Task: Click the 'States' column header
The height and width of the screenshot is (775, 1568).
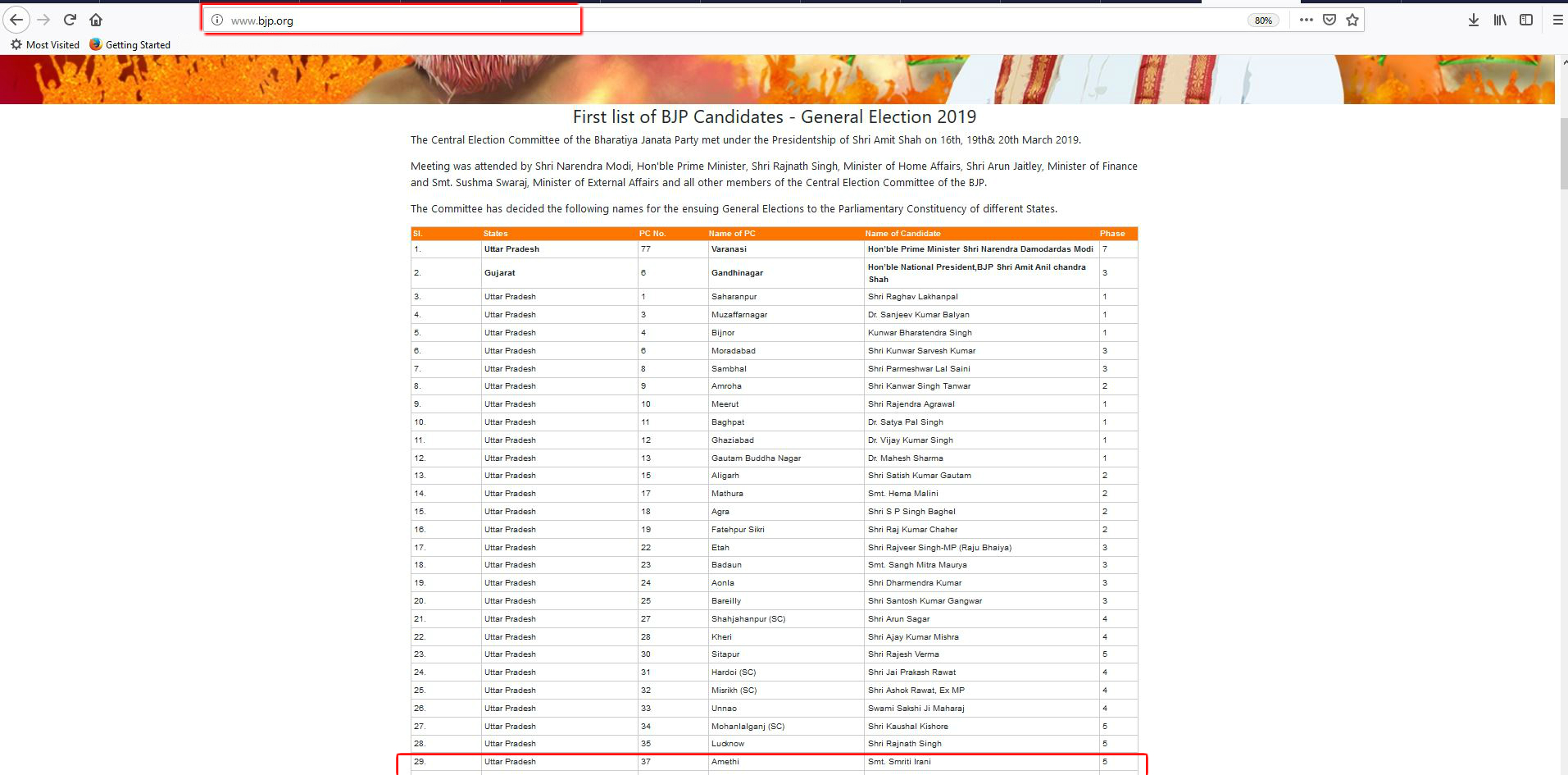Action: pyautogui.click(x=495, y=234)
